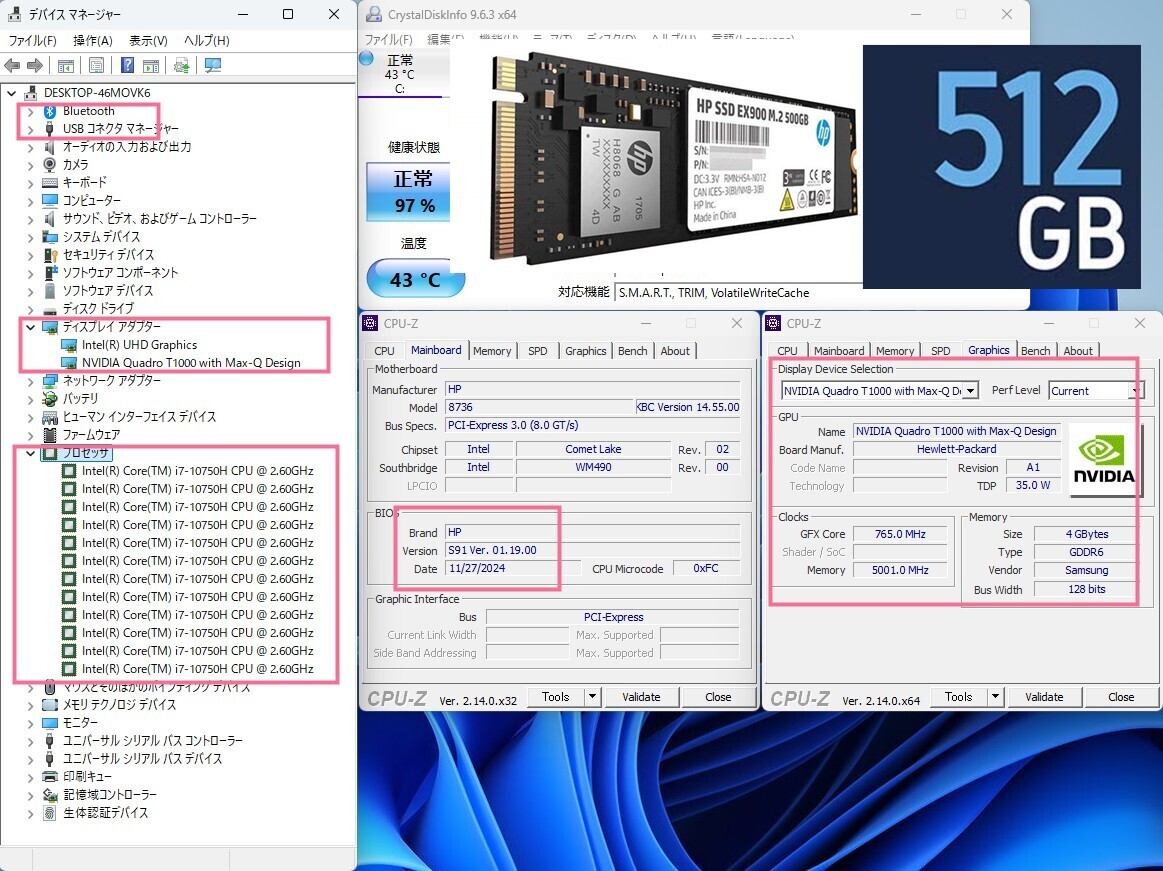Switch to SPD tab in right CPU-Z window
The width and height of the screenshot is (1163, 871).
click(x=940, y=351)
